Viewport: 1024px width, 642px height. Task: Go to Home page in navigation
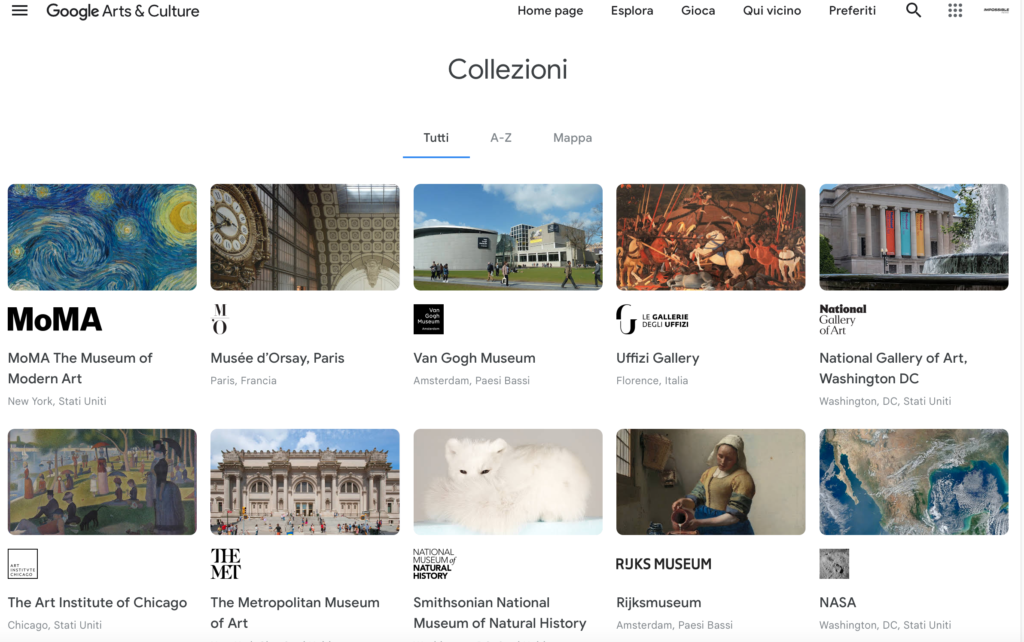pyautogui.click(x=550, y=10)
